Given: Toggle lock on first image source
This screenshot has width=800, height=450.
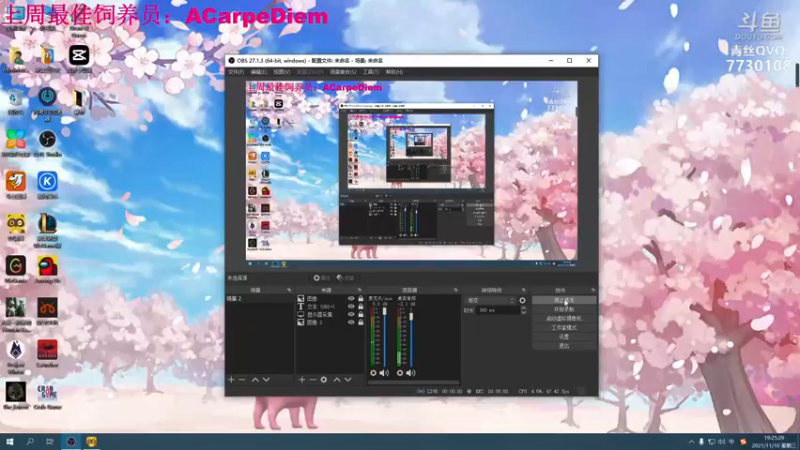Looking at the screenshot, I should (361, 298).
